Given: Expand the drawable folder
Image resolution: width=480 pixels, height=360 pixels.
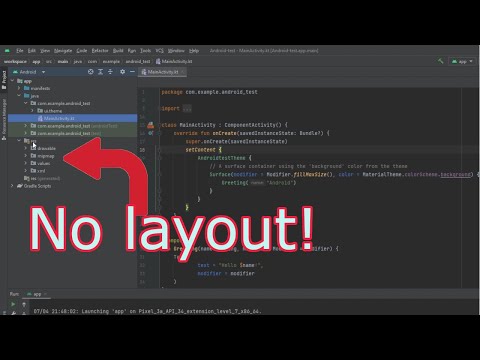Looking at the screenshot, I should click(26, 148).
